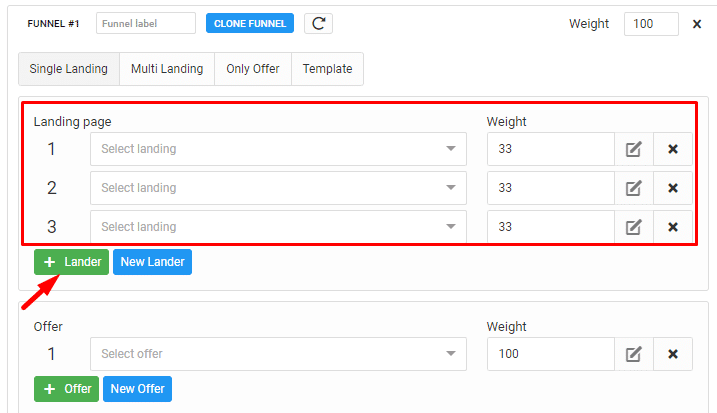This screenshot has width=717, height=413.
Task: Open the Template tab
Action: [327, 69]
